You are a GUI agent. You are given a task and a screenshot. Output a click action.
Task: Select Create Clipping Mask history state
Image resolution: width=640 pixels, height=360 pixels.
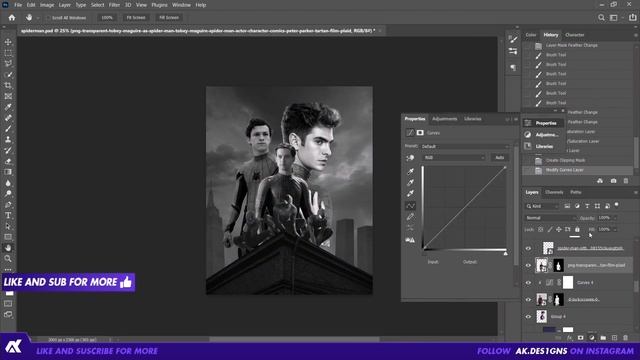[x=578, y=160]
